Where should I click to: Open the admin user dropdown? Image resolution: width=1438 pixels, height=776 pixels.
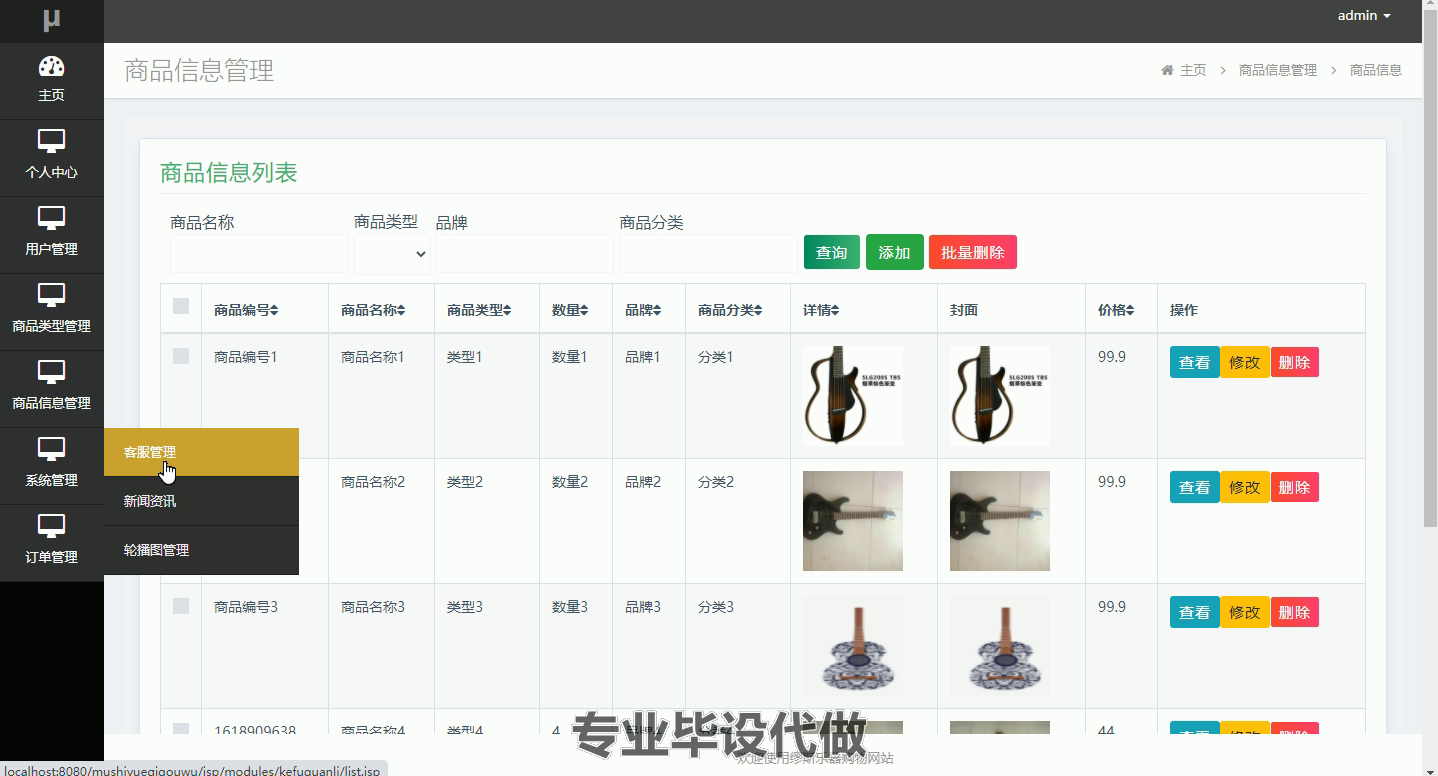coord(1364,15)
